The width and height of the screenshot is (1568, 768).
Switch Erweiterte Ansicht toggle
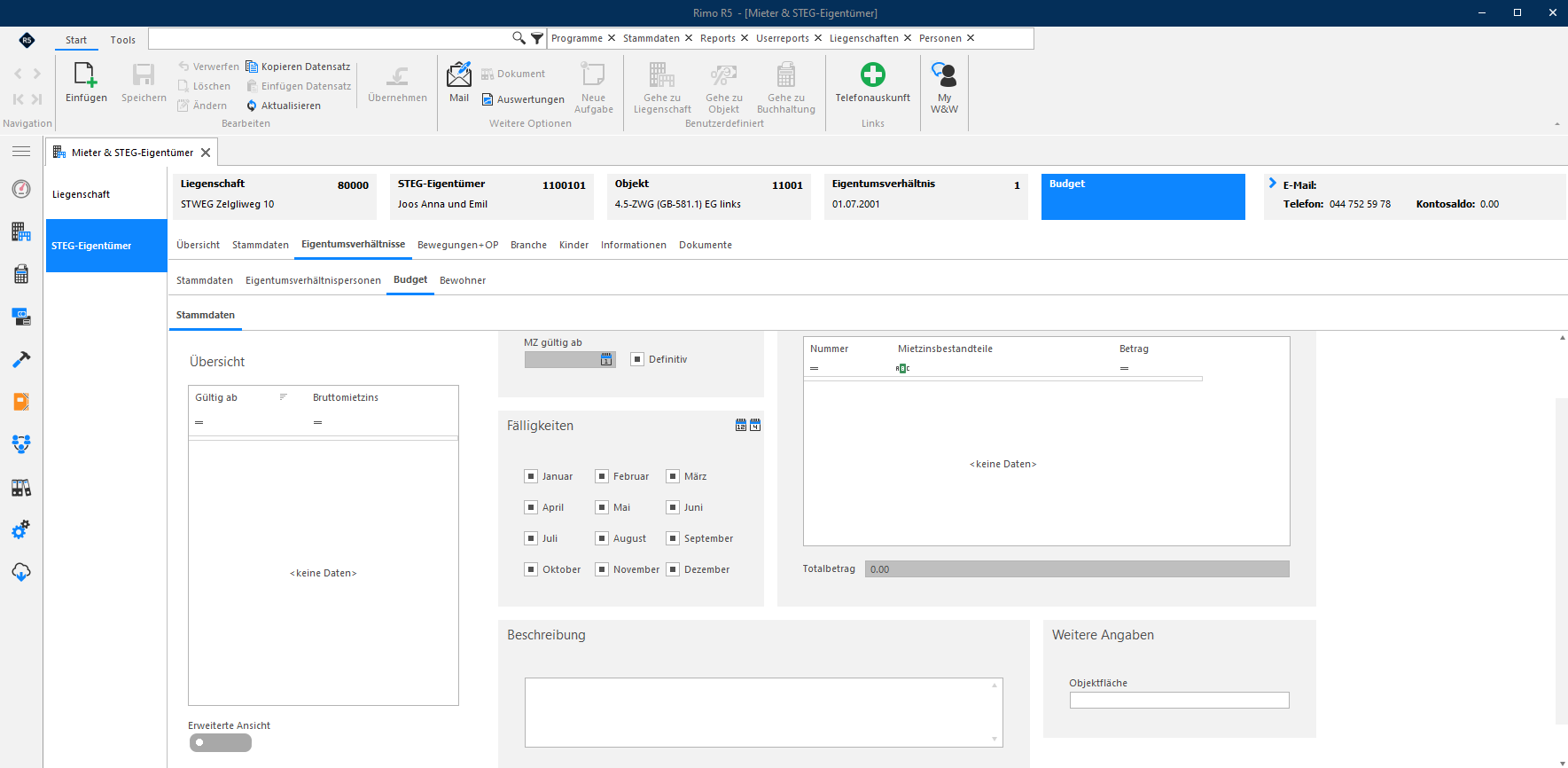tap(221, 743)
